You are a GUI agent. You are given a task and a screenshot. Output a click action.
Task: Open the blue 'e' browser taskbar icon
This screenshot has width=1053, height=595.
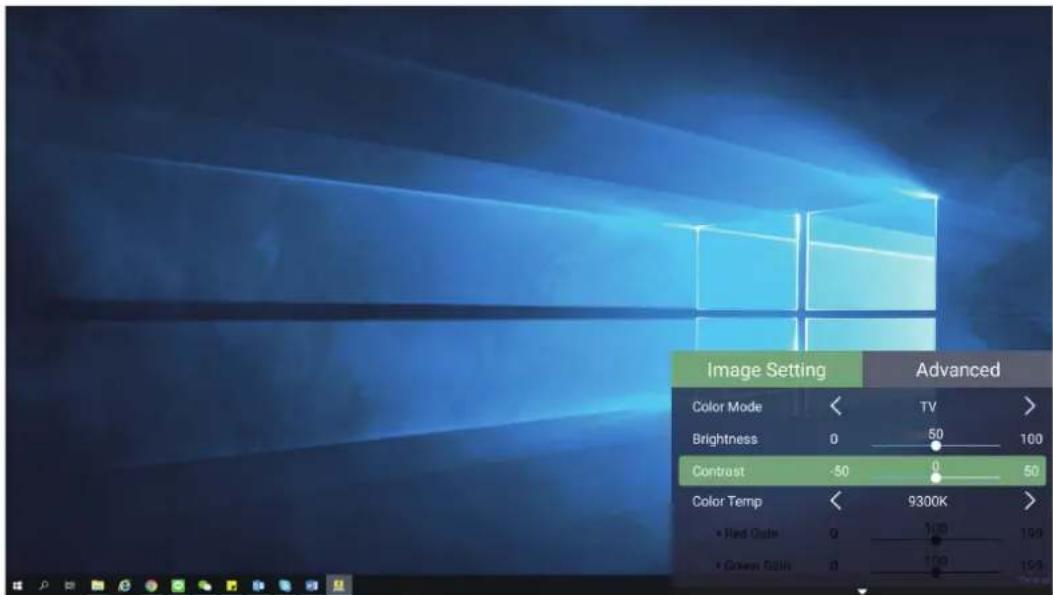124,586
